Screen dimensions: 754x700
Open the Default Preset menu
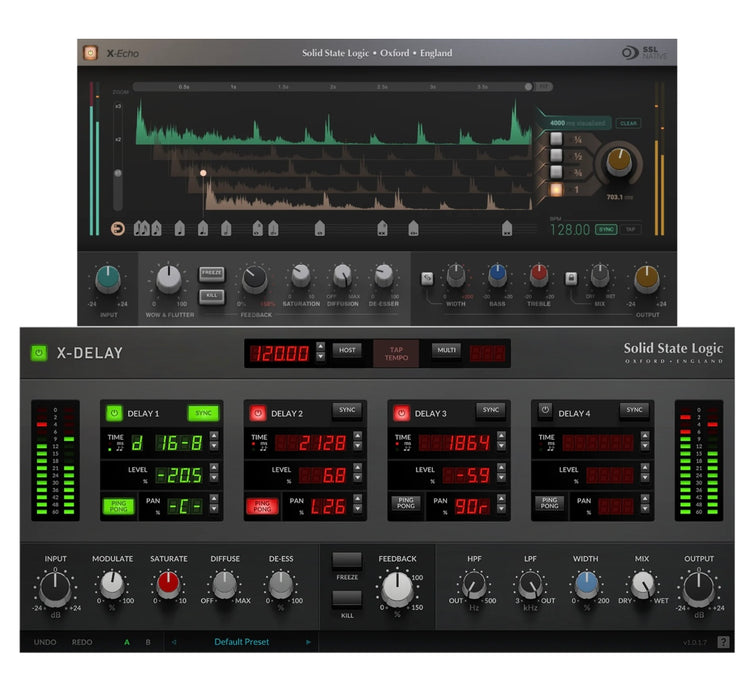[241, 642]
